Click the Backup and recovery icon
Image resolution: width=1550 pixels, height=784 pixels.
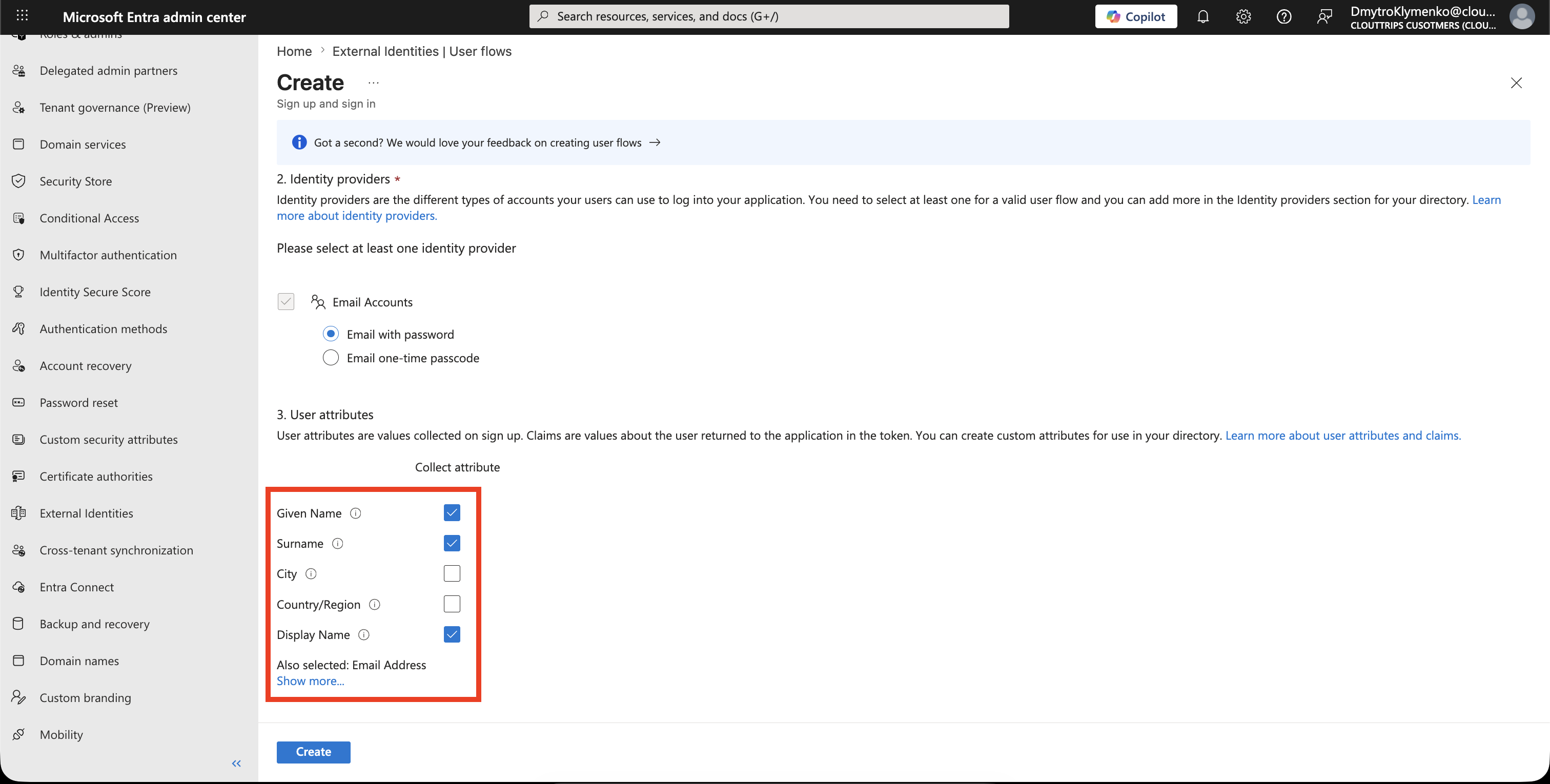tap(18, 624)
